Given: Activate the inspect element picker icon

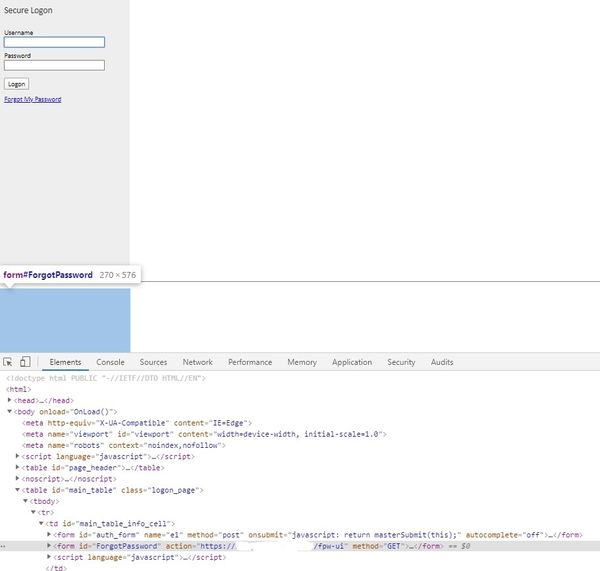Looking at the screenshot, I should click(8, 362).
